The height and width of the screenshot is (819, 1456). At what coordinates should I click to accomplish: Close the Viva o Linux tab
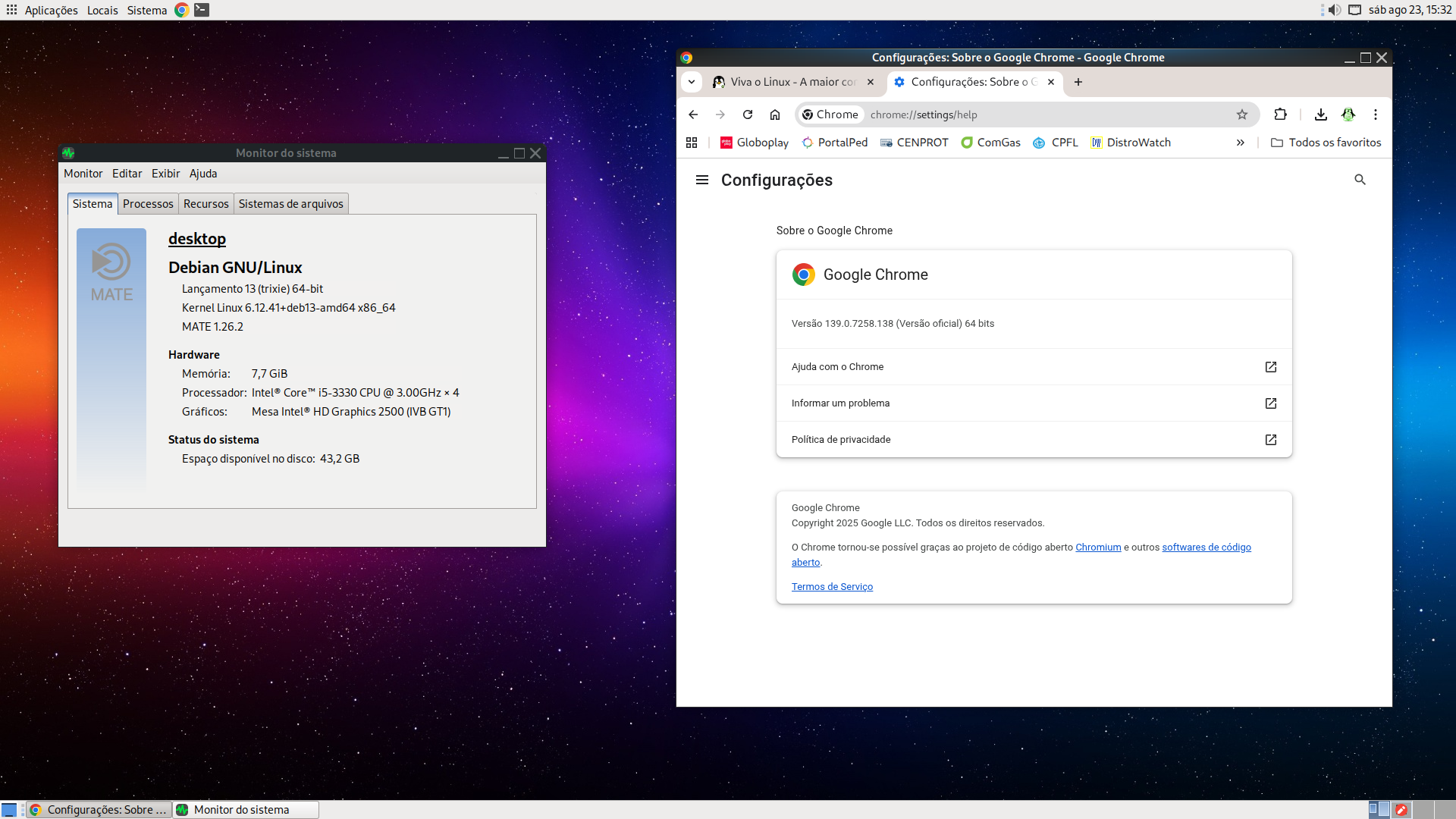click(x=871, y=82)
